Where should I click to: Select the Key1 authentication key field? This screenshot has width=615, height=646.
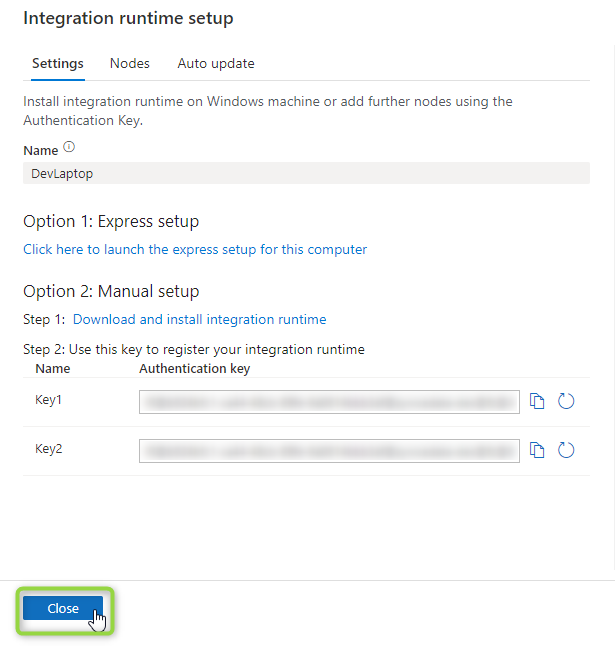(329, 402)
